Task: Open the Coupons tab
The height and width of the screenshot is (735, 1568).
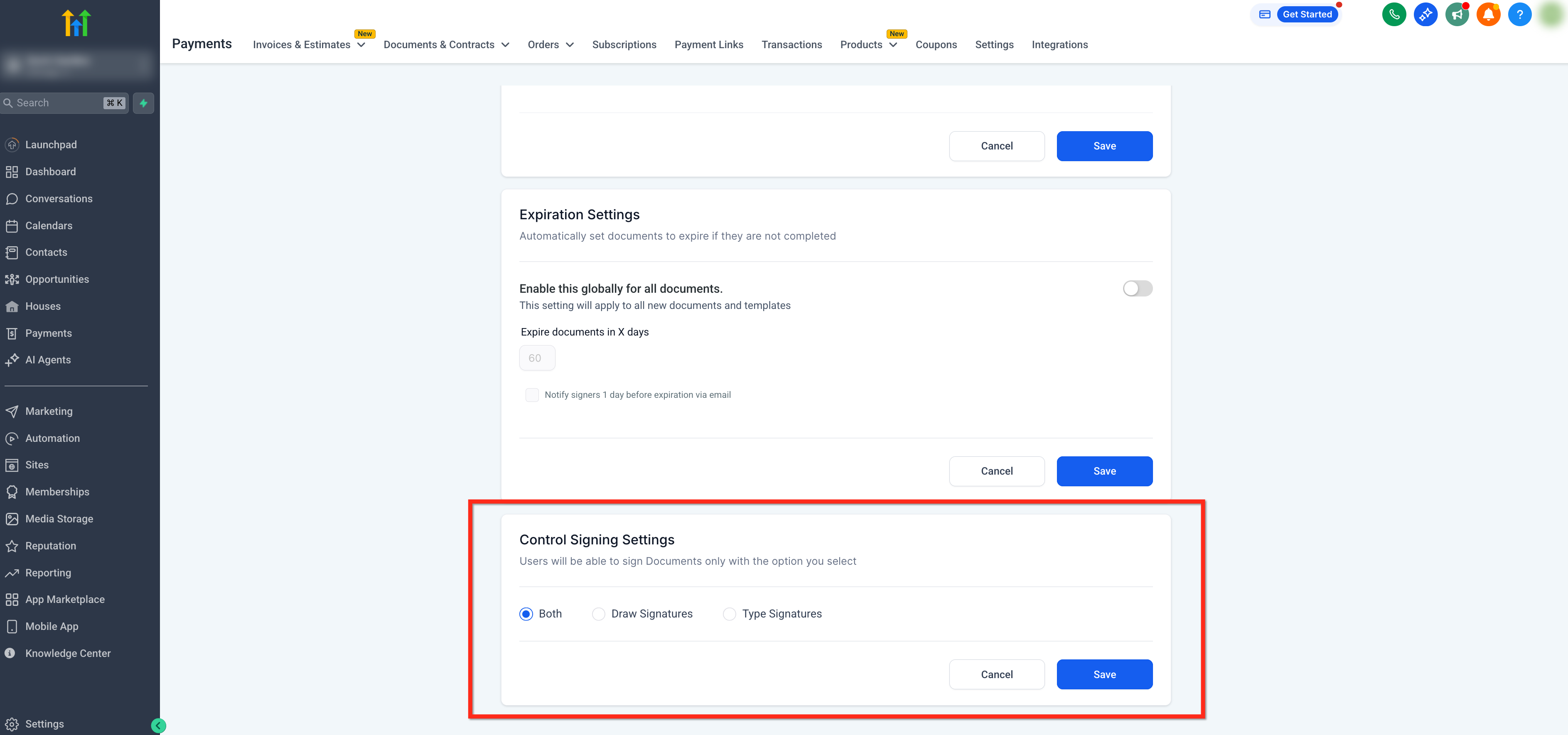Action: click(x=936, y=44)
